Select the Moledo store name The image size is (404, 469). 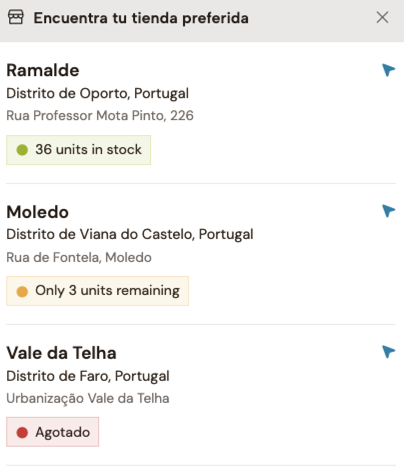(38, 212)
